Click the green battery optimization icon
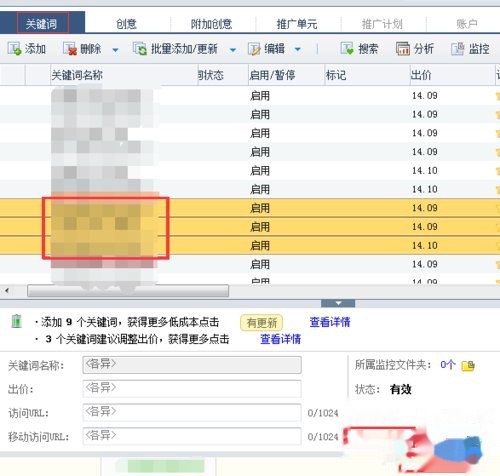Viewport: 500px width, 476px height. tap(16, 321)
